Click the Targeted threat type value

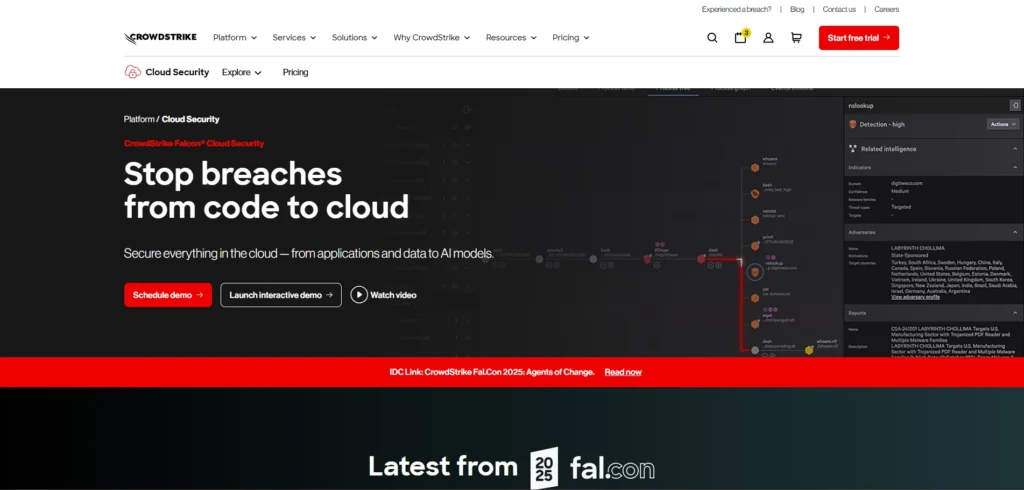(x=901, y=207)
